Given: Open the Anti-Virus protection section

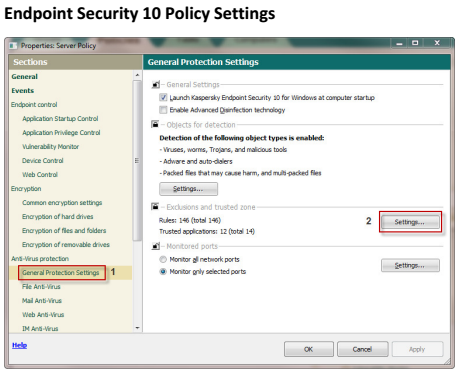Looking at the screenshot, I should pyautogui.click(x=40, y=259).
